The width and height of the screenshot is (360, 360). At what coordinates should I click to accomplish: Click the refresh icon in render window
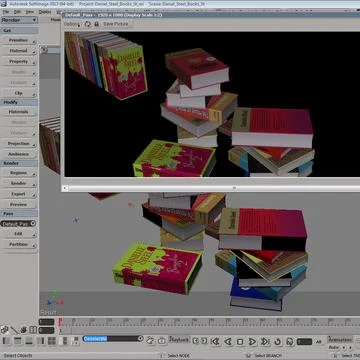88,24
